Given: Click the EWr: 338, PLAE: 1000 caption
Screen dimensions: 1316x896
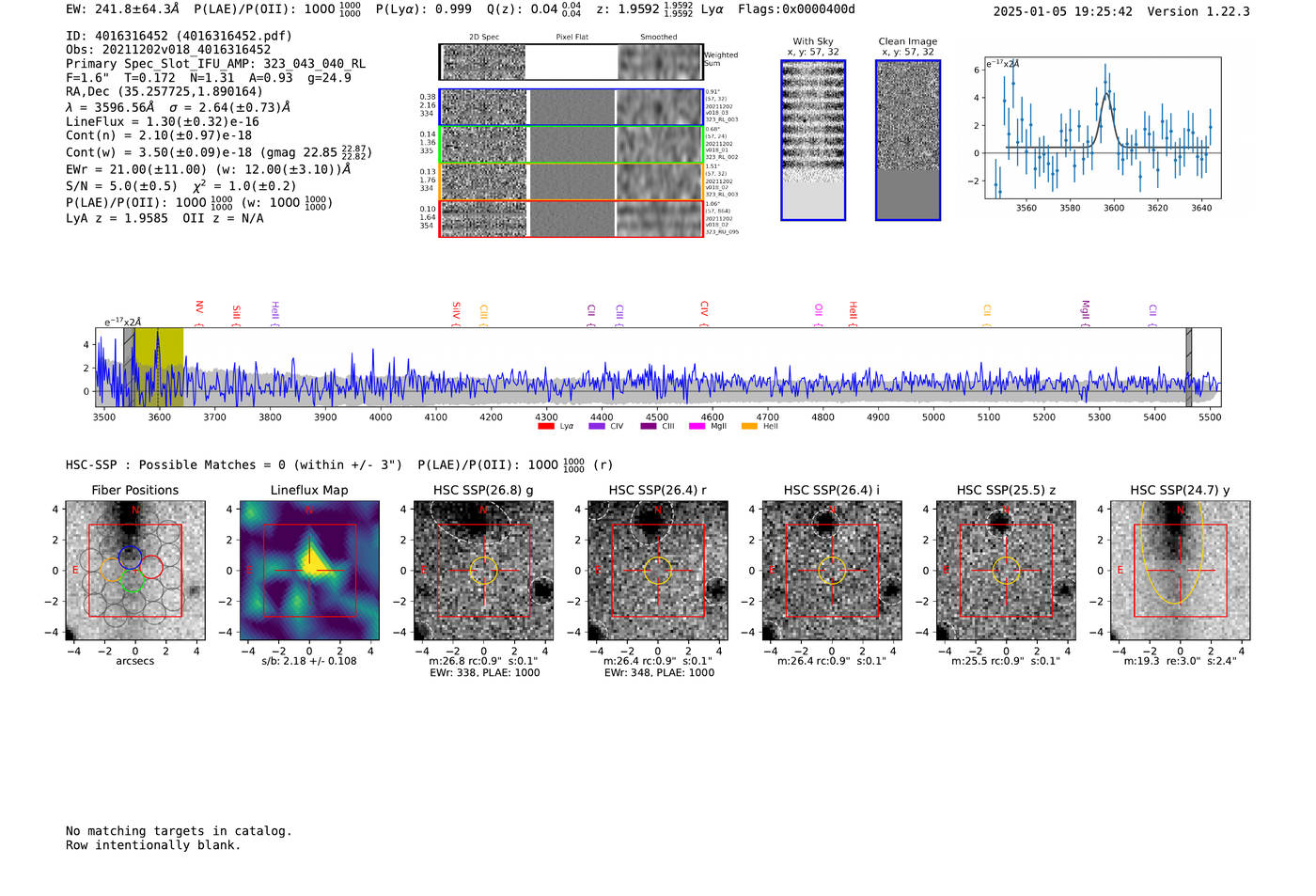Looking at the screenshot, I should click(485, 673).
